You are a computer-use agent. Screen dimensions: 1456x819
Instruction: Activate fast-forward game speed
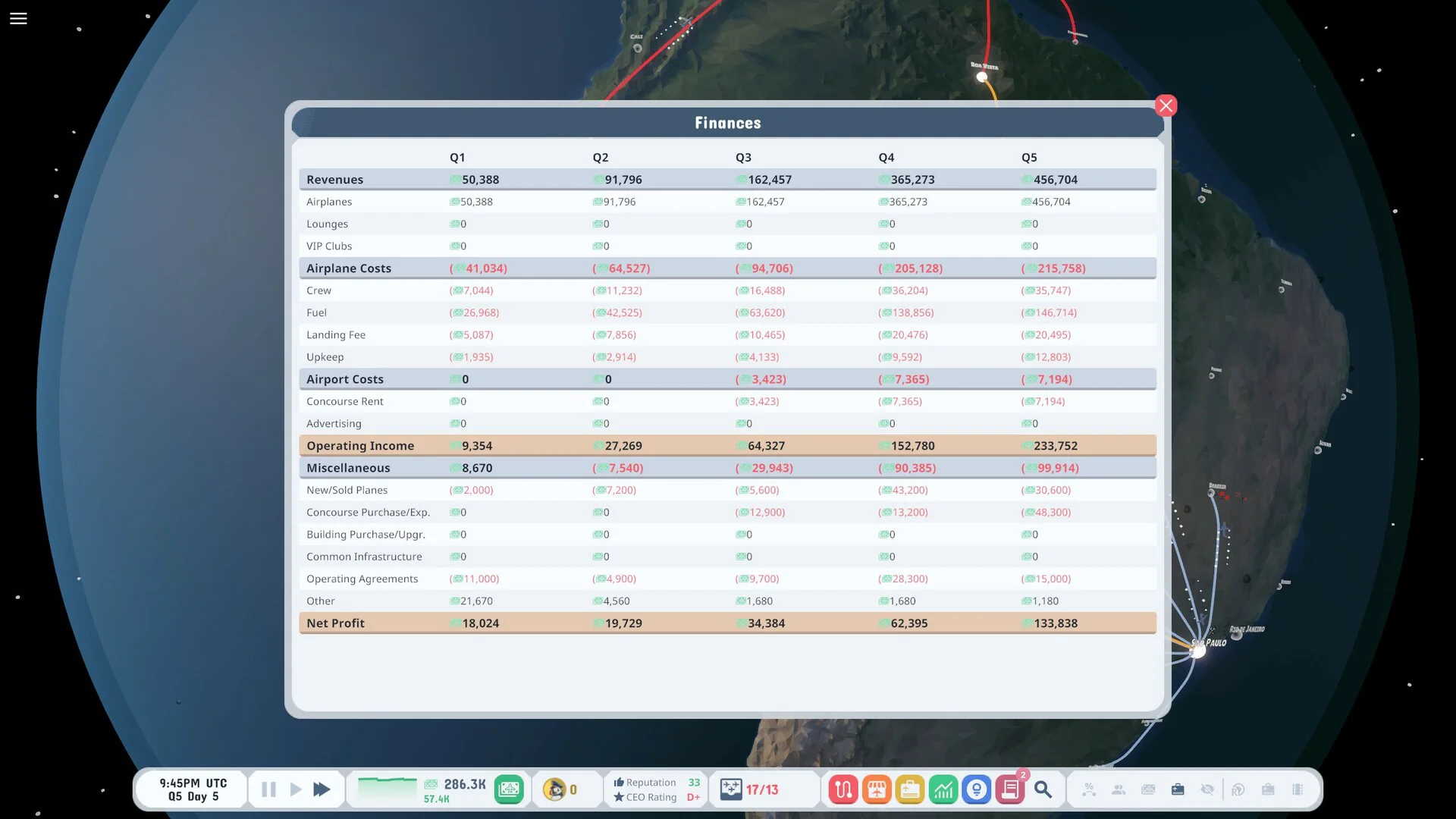(322, 789)
